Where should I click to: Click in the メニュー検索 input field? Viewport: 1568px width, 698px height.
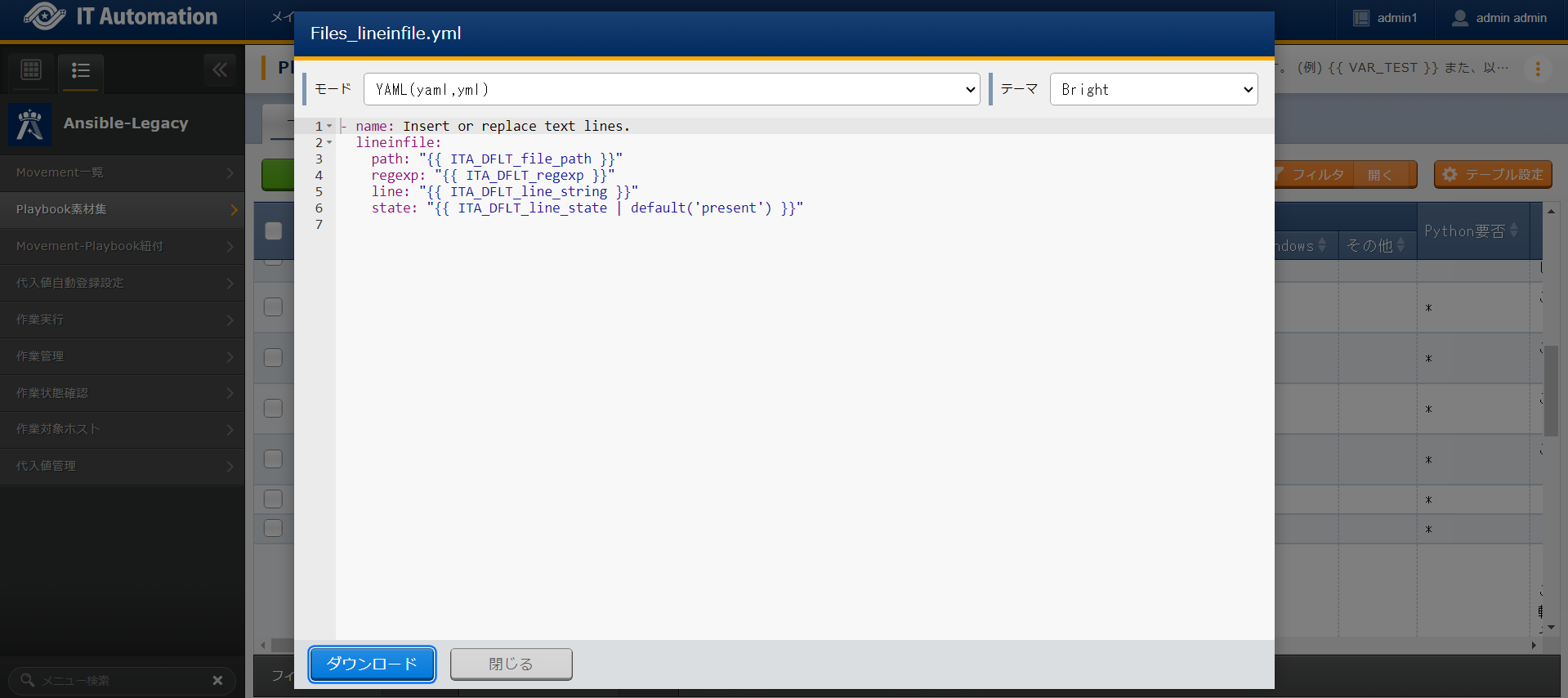pyautogui.click(x=123, y=680)
